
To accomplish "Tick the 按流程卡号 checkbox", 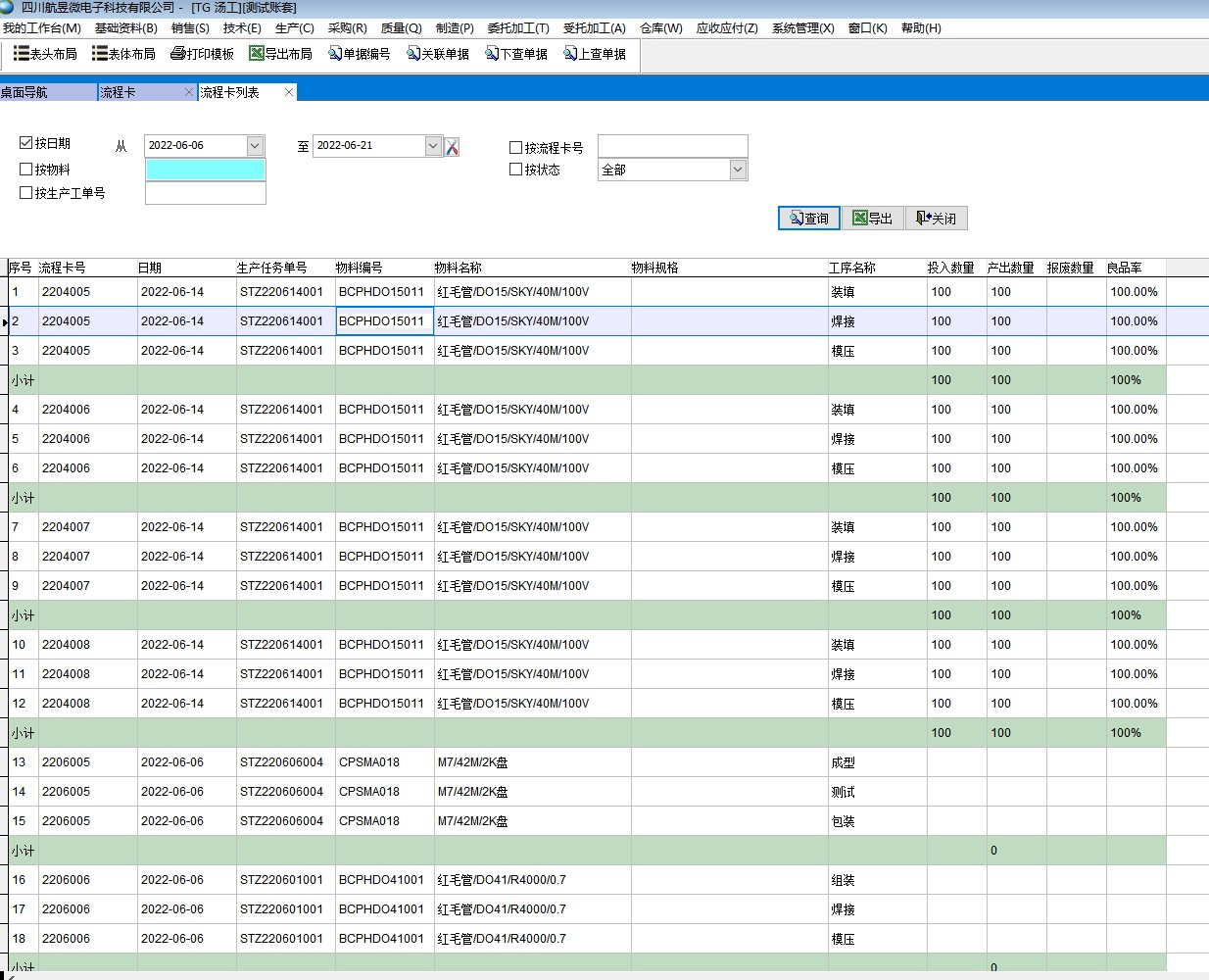I will pos(515,148).
